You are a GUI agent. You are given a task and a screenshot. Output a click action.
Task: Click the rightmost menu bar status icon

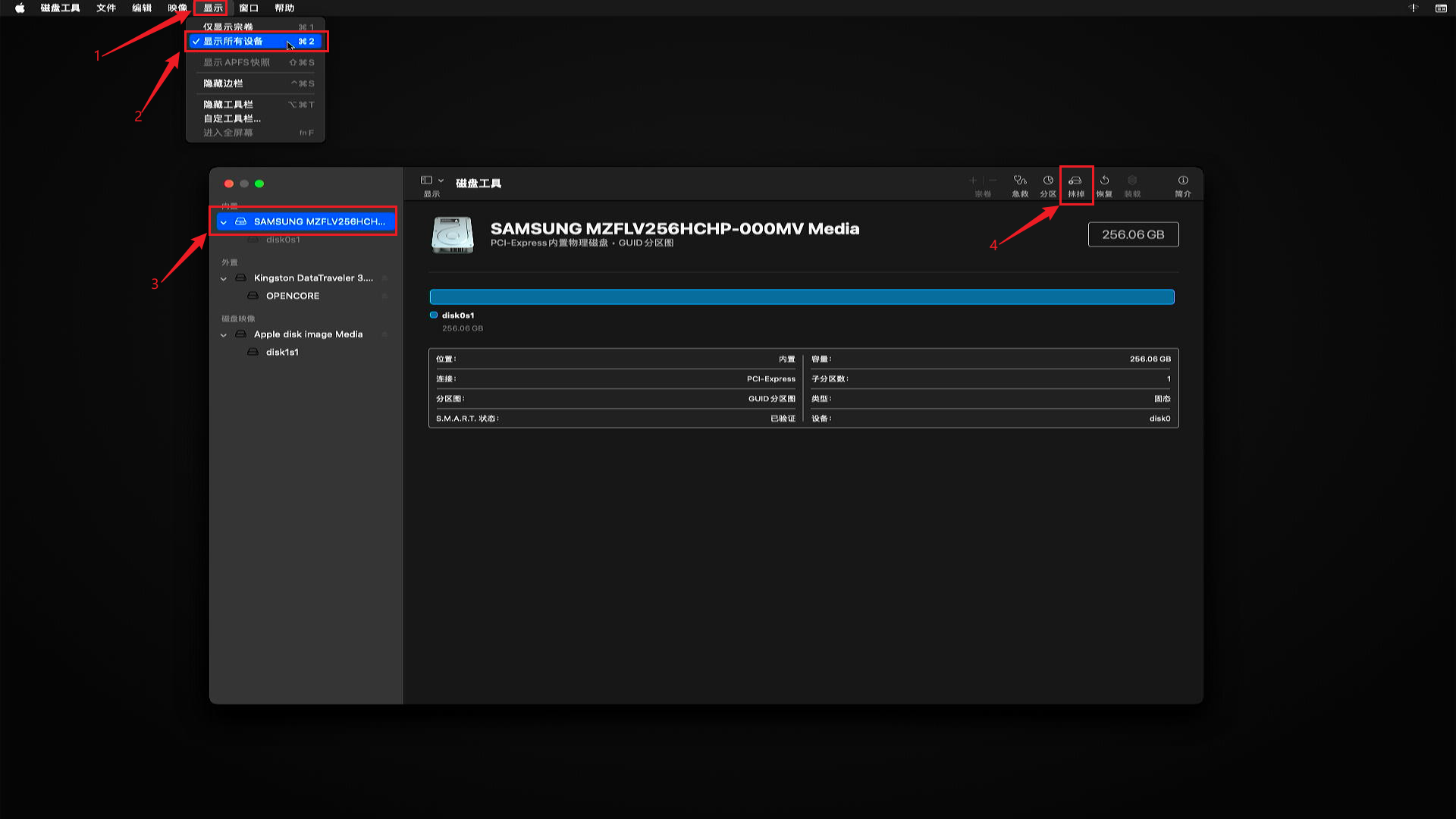point(1441,8)
